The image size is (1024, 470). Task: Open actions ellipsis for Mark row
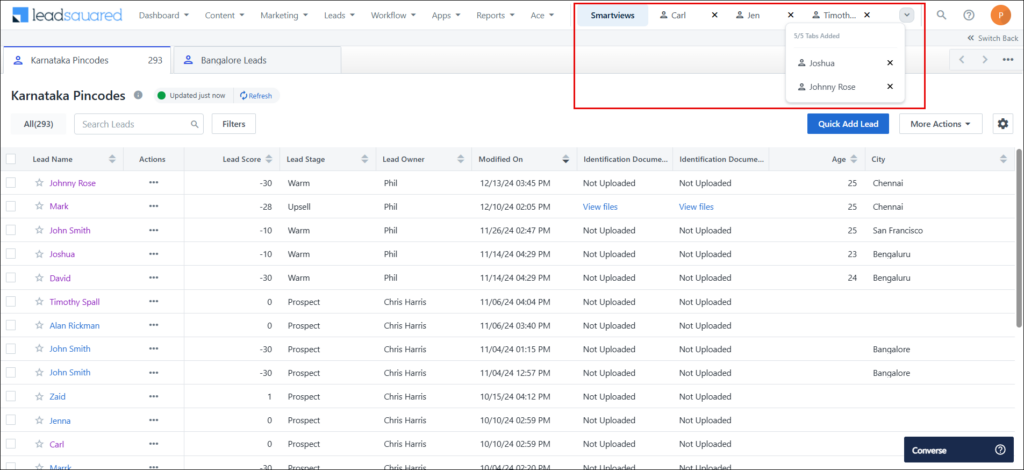(x=153, y=207)
